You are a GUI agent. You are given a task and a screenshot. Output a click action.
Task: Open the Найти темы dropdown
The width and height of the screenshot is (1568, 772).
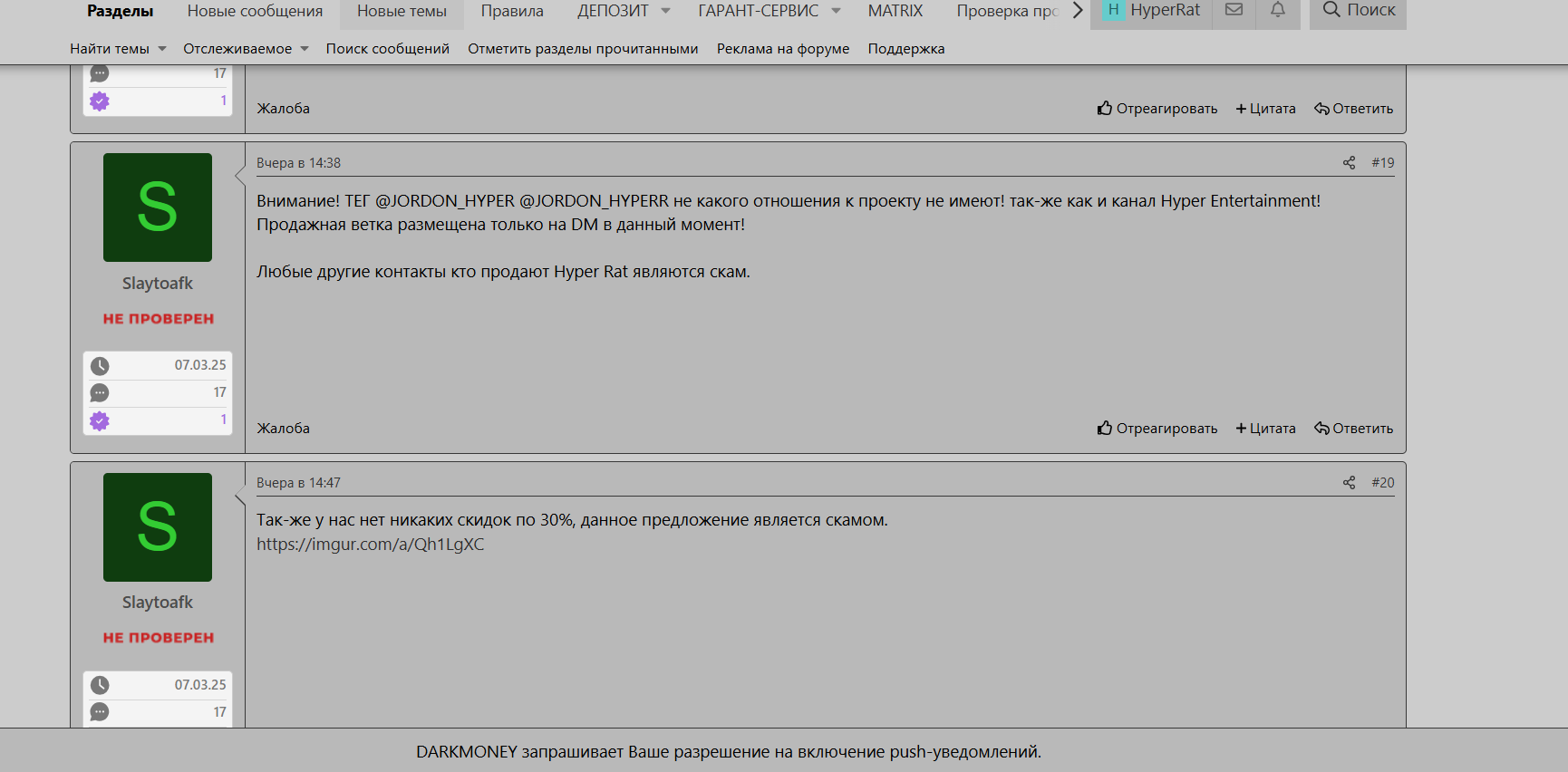(x=118, y=49)
